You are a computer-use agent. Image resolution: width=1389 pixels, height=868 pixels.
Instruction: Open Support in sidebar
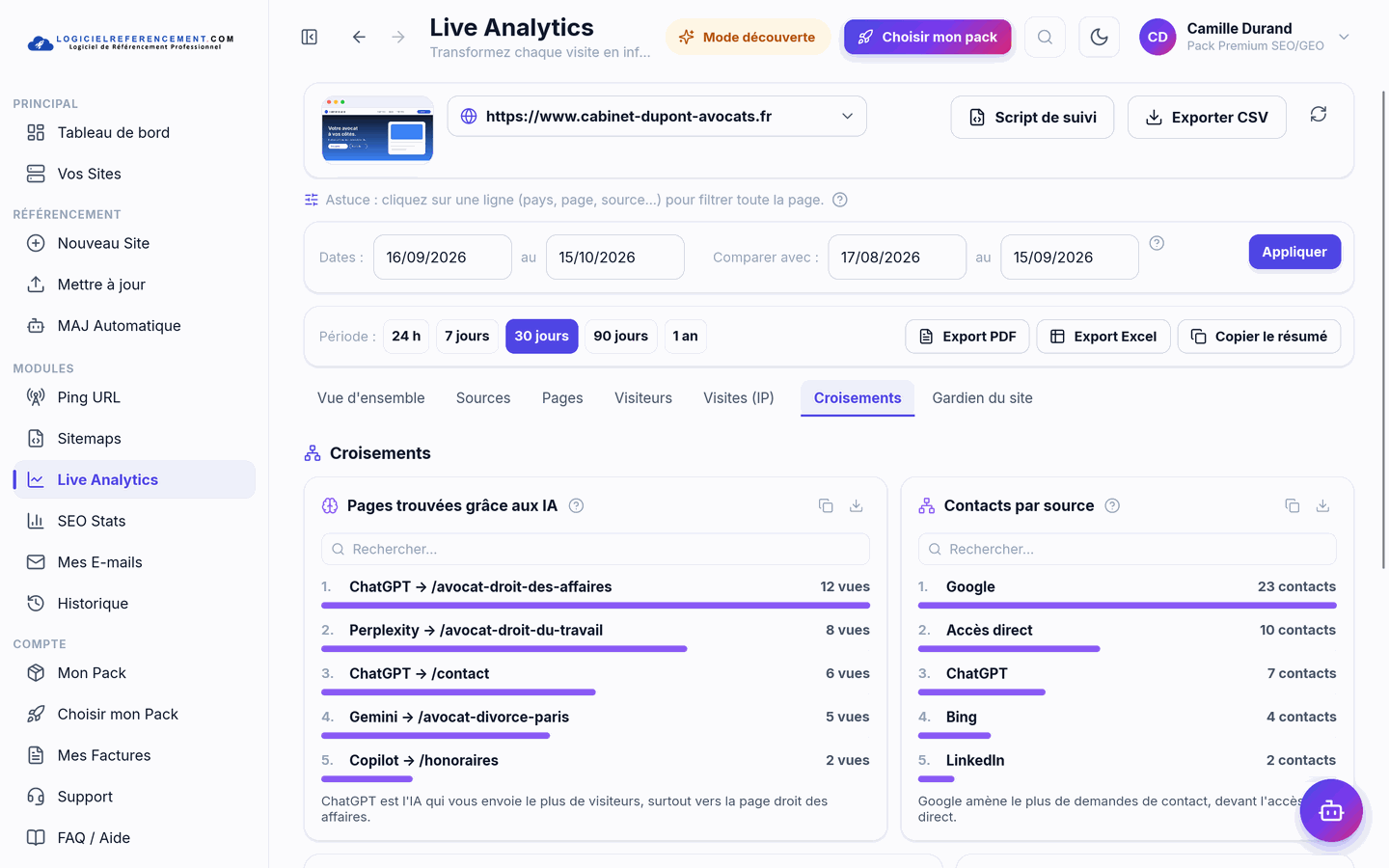click(134, 797)
